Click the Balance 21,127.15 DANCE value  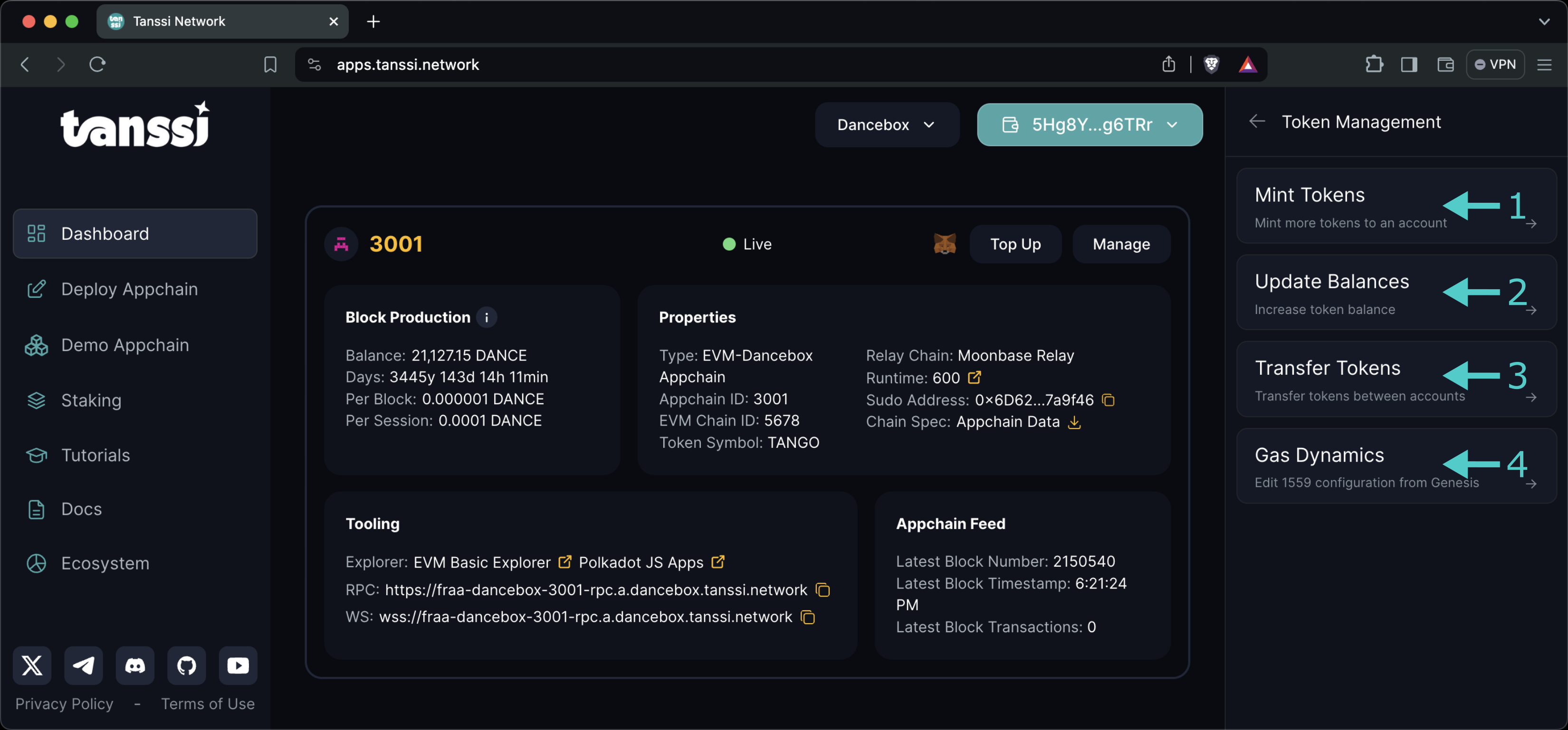[x=468, y=355]
